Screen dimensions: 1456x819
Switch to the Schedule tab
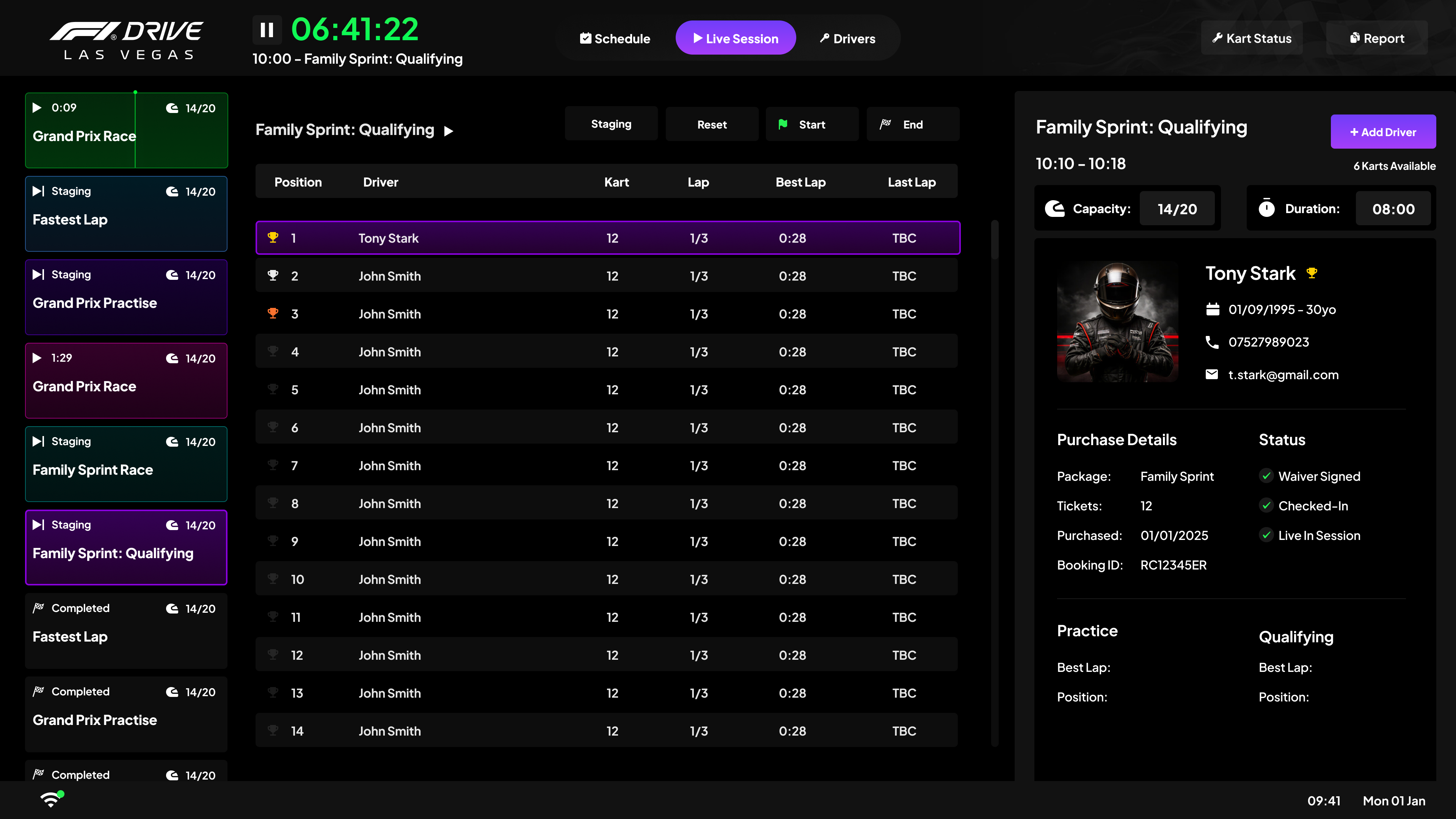point(615,38)
